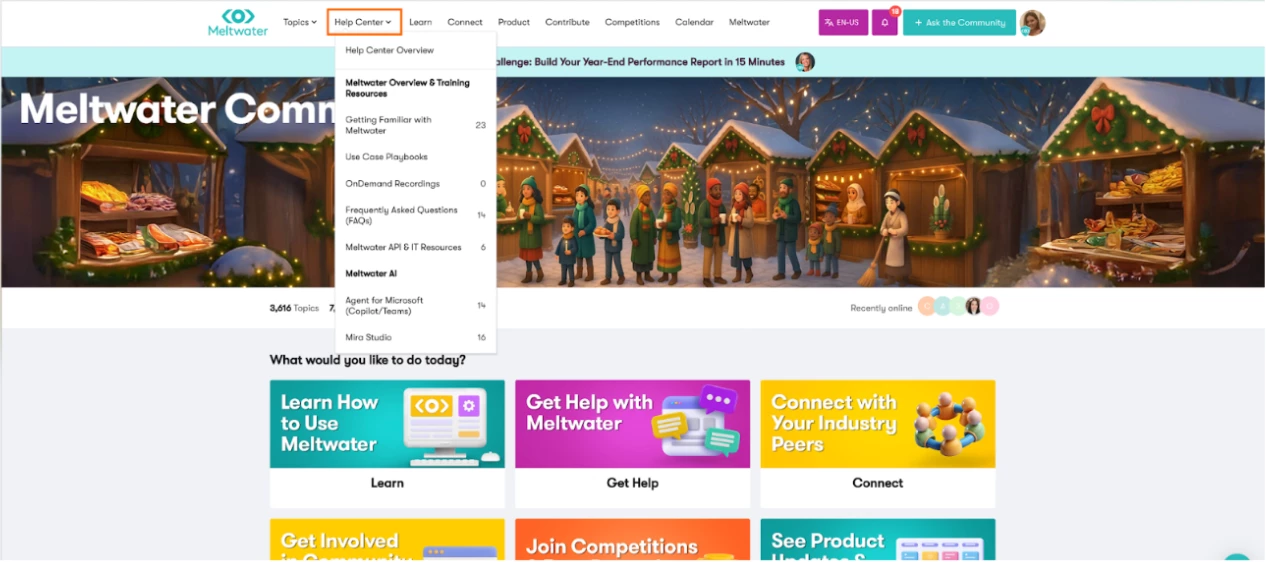Screen dimensions: 1266x562
Task: Collapse the Help Center dropdown
Action: [x=364, y=22]
